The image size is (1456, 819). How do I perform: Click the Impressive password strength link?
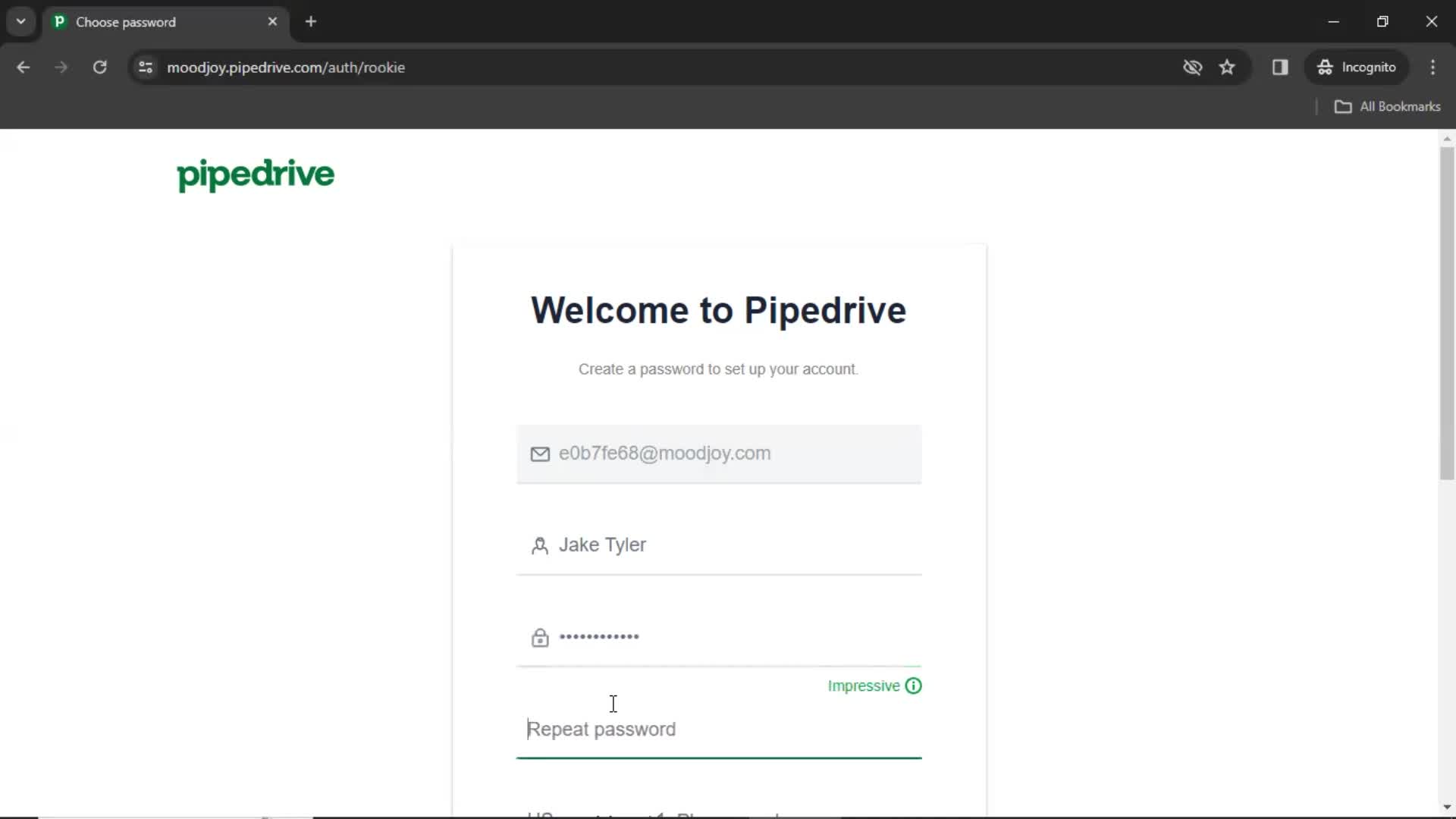[x=873, y=685]
